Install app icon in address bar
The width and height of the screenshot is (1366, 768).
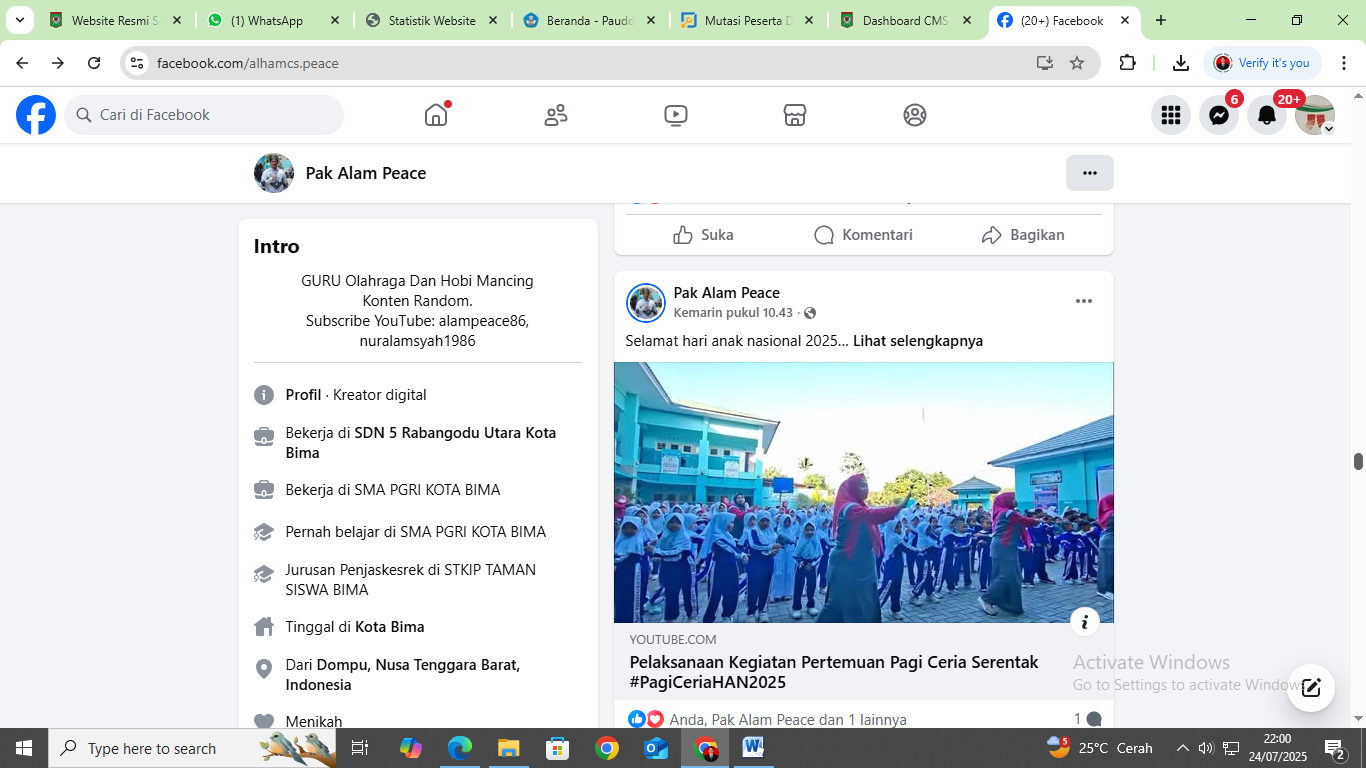pyautogui.click(x=1045, y=63)
